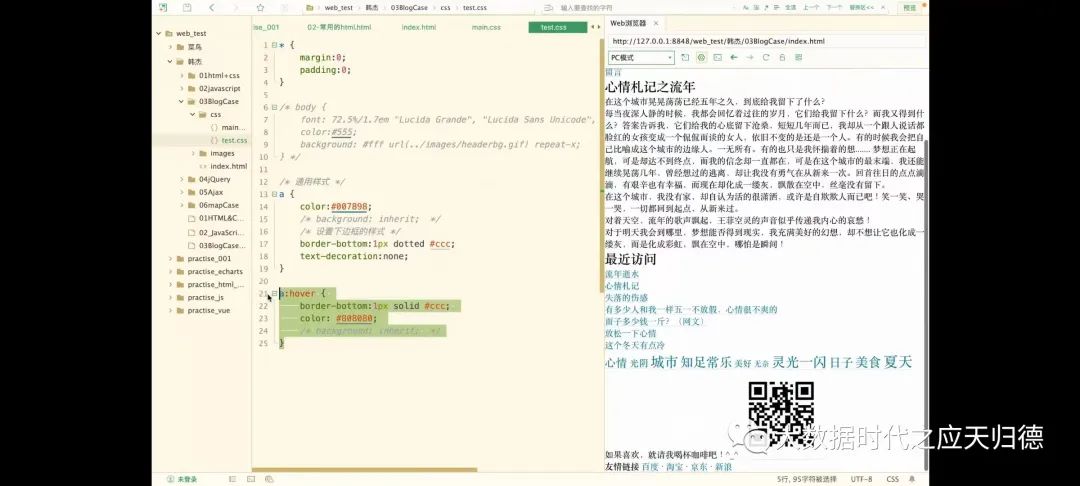Collapse the a:hover rule fold marker

pos(272,294)
